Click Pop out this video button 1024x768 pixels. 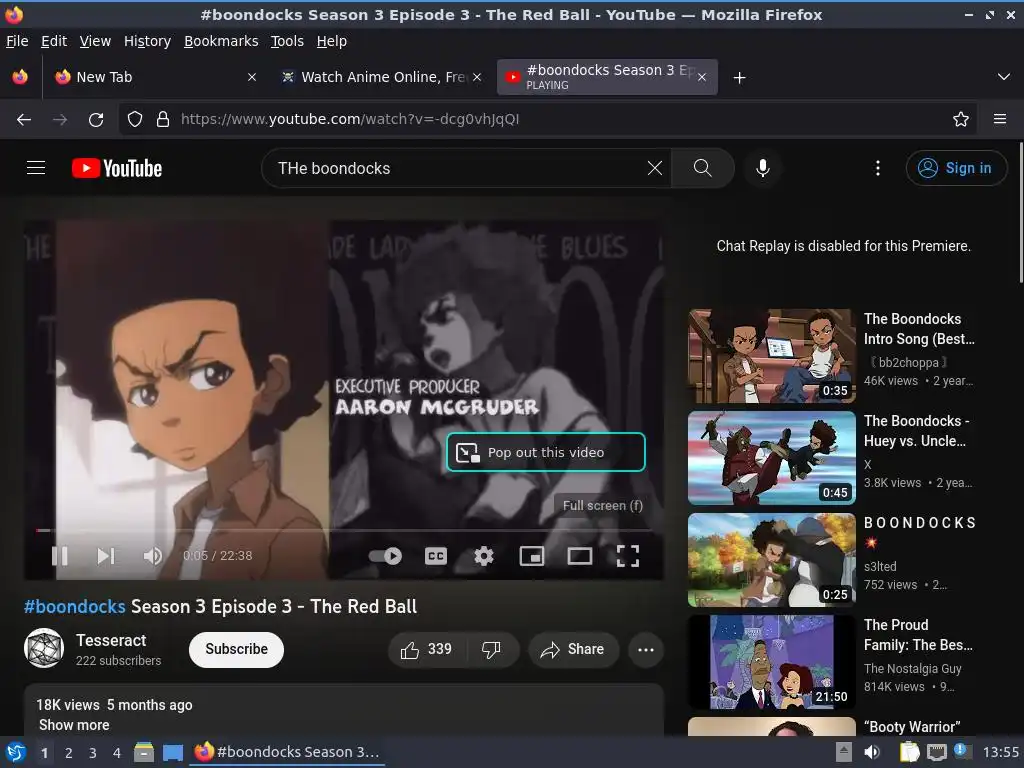coord(546,452)
